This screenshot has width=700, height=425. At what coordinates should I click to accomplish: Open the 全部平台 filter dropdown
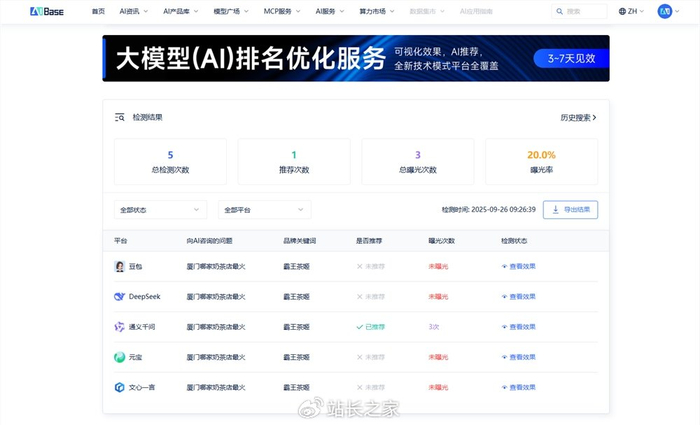click(x=264, y=210)
